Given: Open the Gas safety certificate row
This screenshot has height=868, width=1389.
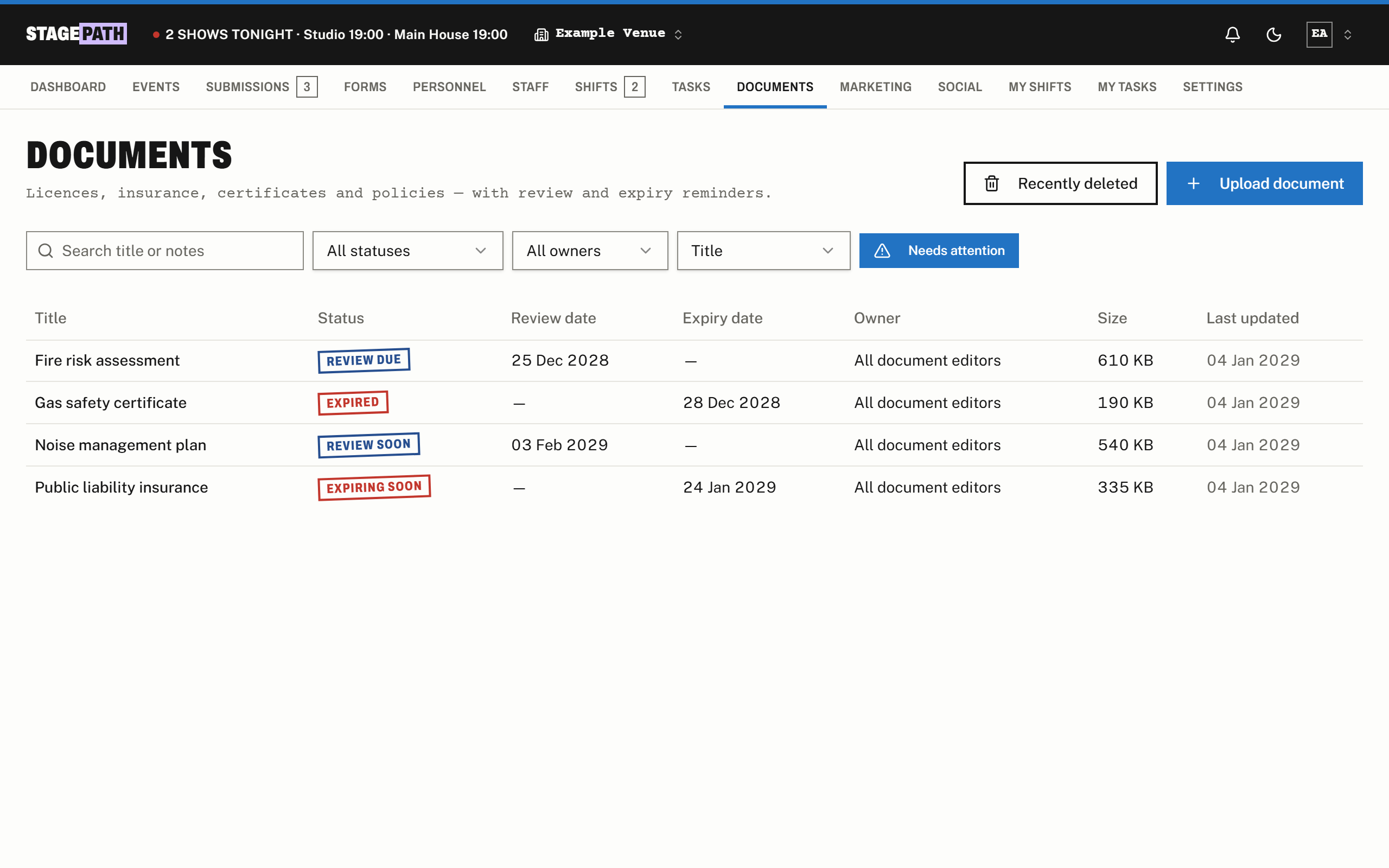Looking at the screenshot, I should 694,403.
